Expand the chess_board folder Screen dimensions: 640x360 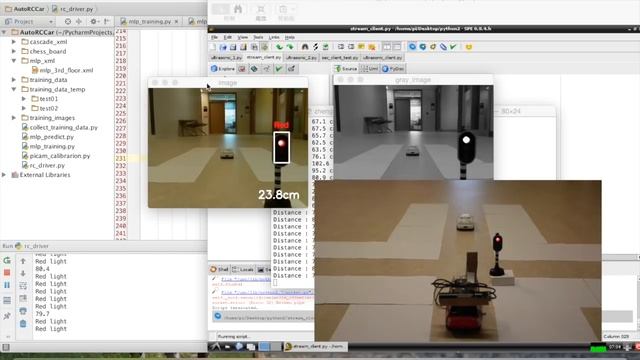coord(14,51)
